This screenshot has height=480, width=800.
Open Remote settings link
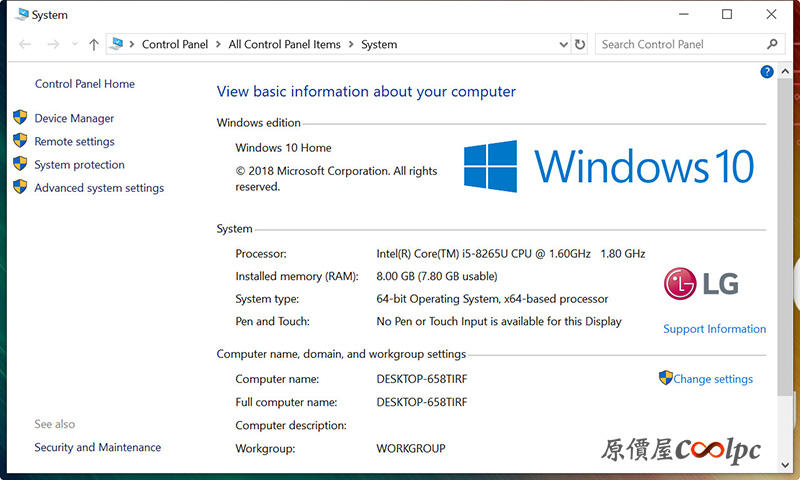[74, 142]
